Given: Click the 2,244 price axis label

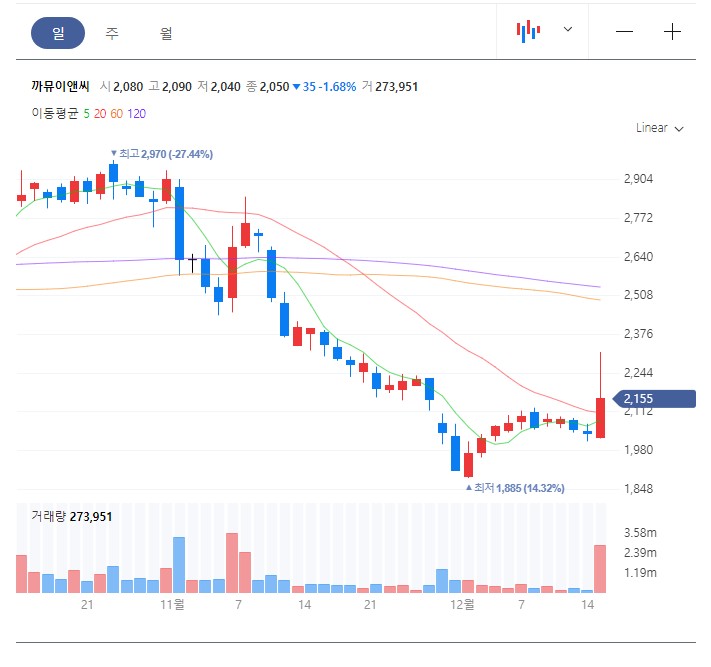Looking at the screenshot, I should pos(638,373).
